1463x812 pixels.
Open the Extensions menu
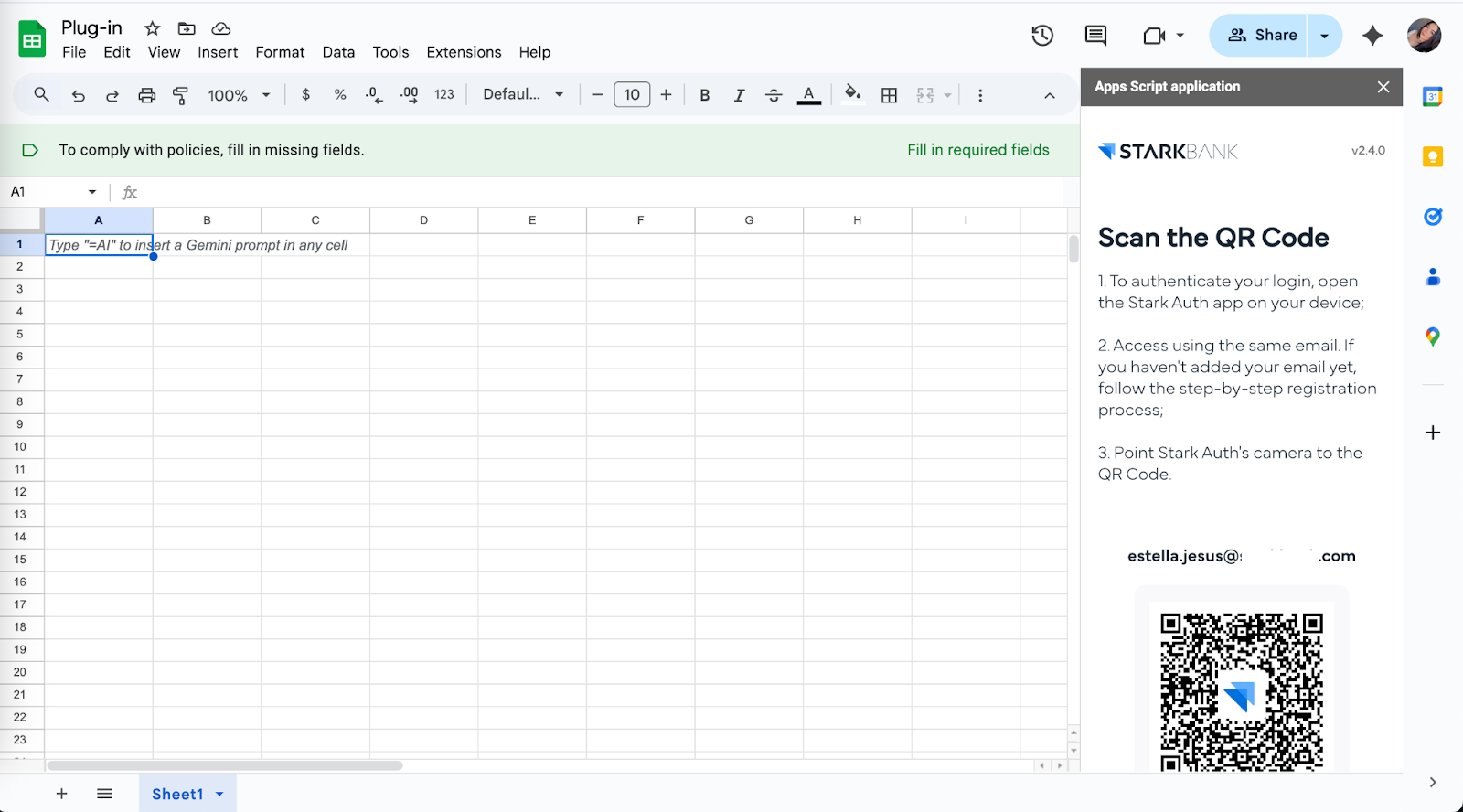(464, 52)
